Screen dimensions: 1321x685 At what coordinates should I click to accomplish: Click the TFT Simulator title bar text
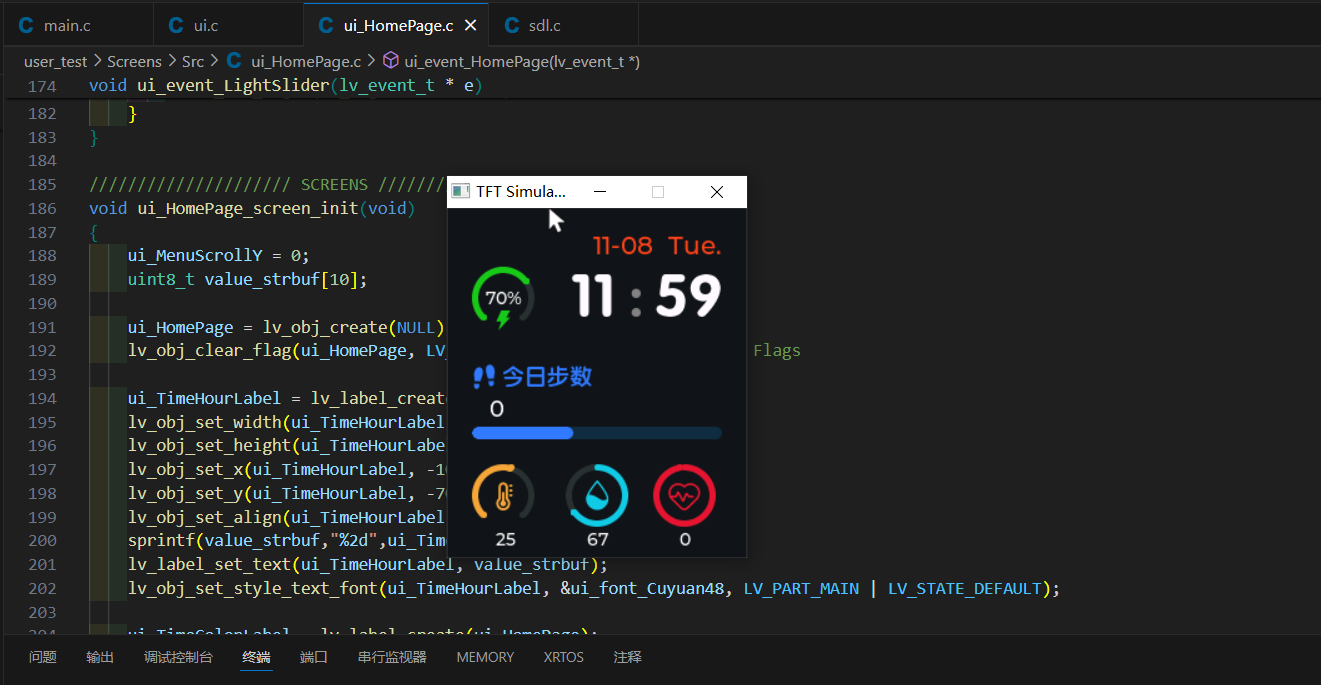point(521,192)
